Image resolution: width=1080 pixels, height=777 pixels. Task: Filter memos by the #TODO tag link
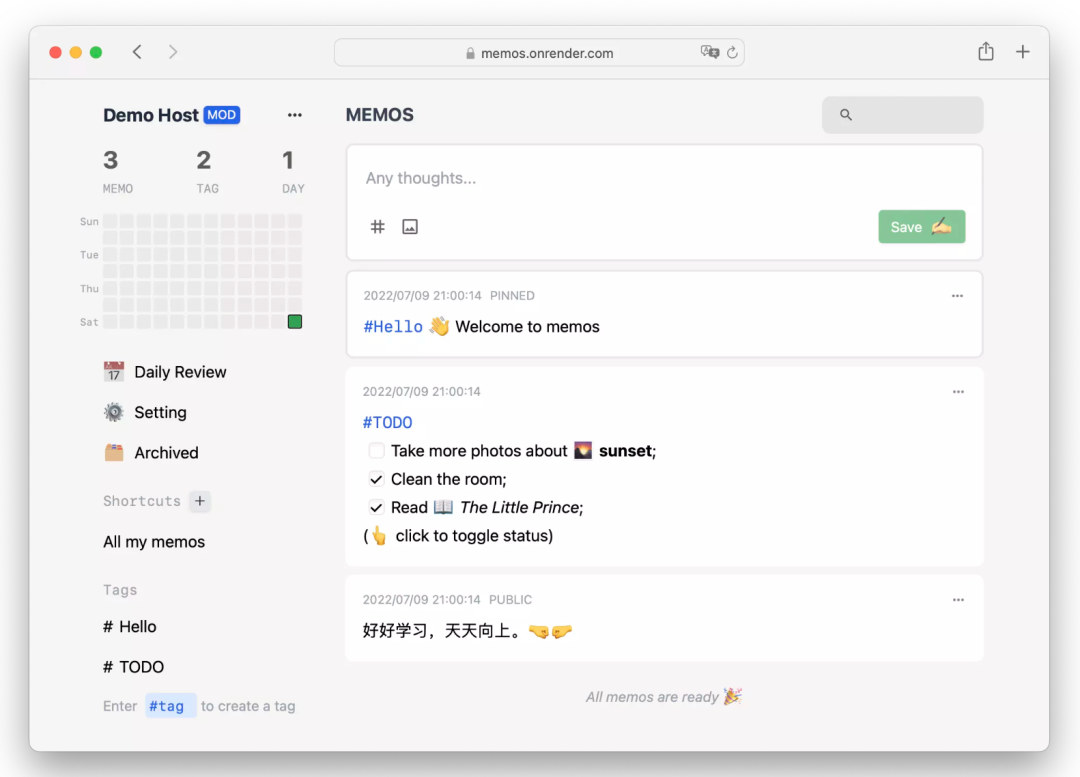point(387,422)
